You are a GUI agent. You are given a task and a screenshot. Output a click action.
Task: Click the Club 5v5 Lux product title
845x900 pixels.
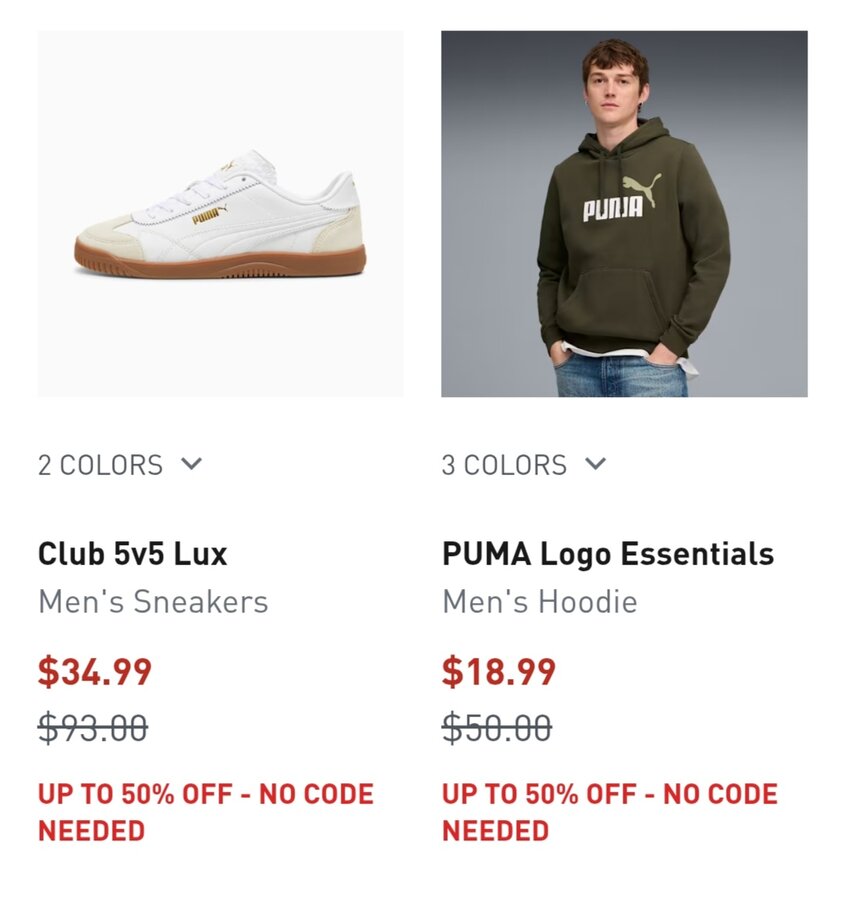[x=133, y=553]
